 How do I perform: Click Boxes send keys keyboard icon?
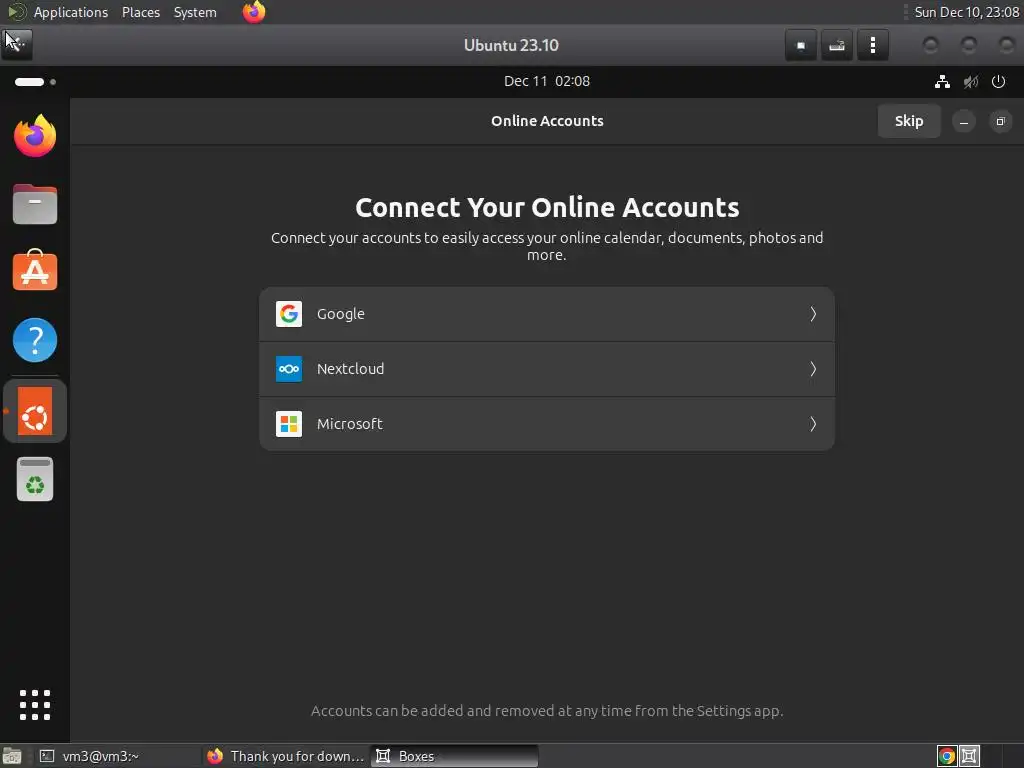pyautogui.click(x=837, y=45)
